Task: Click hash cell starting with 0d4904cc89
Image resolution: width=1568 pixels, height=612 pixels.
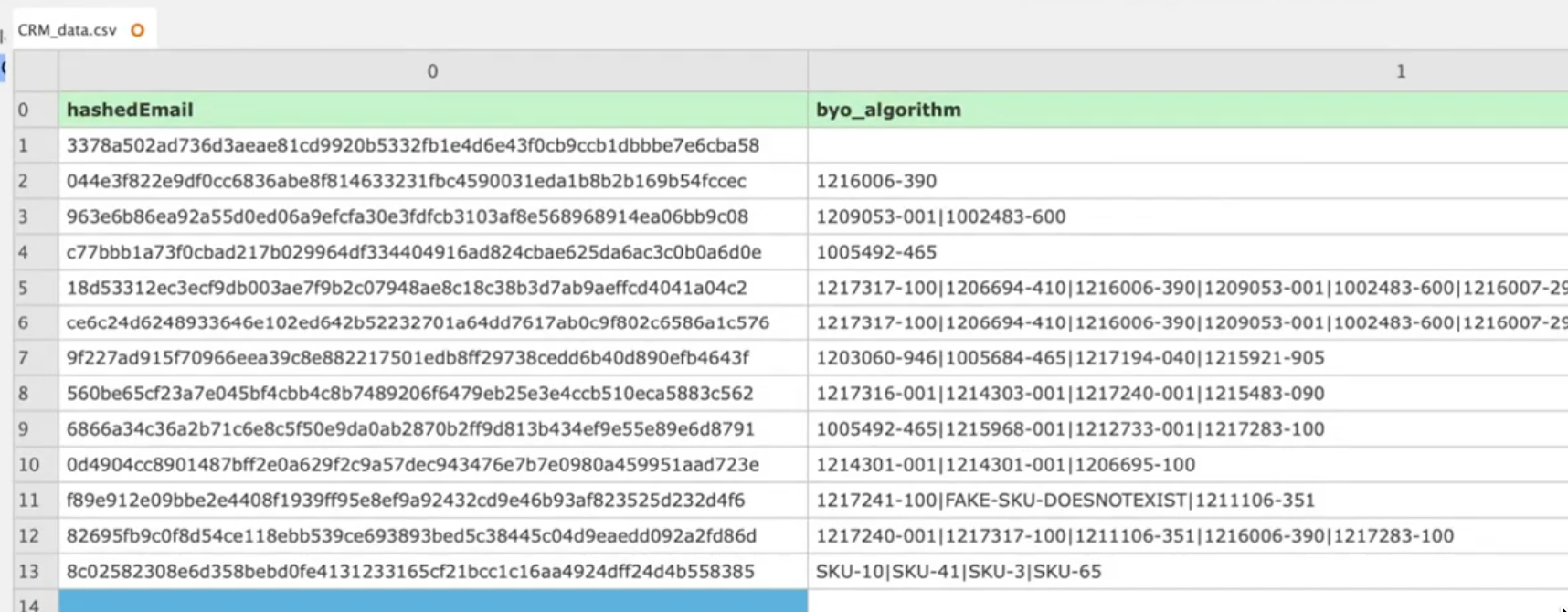Action: pos(433,465)
